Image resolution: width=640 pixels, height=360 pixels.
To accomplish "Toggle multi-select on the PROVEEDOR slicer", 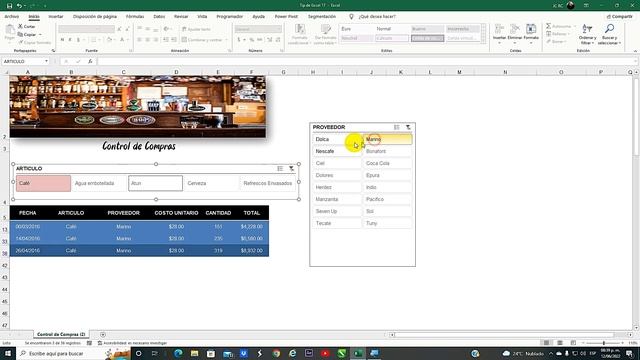I will point(396,127).
